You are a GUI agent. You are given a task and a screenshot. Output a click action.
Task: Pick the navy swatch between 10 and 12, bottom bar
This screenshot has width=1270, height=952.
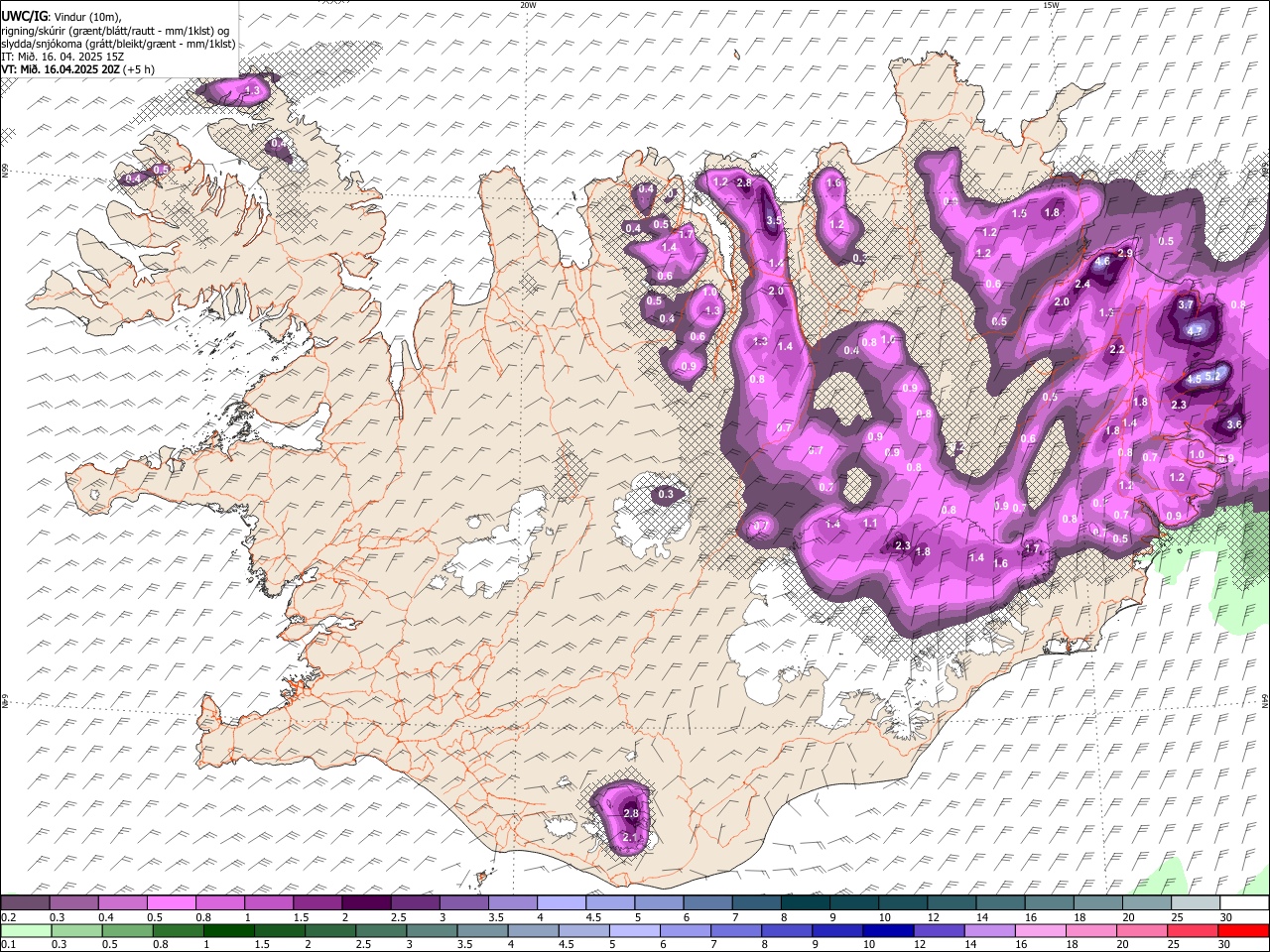pyautogui.click(x=888, y=930)
